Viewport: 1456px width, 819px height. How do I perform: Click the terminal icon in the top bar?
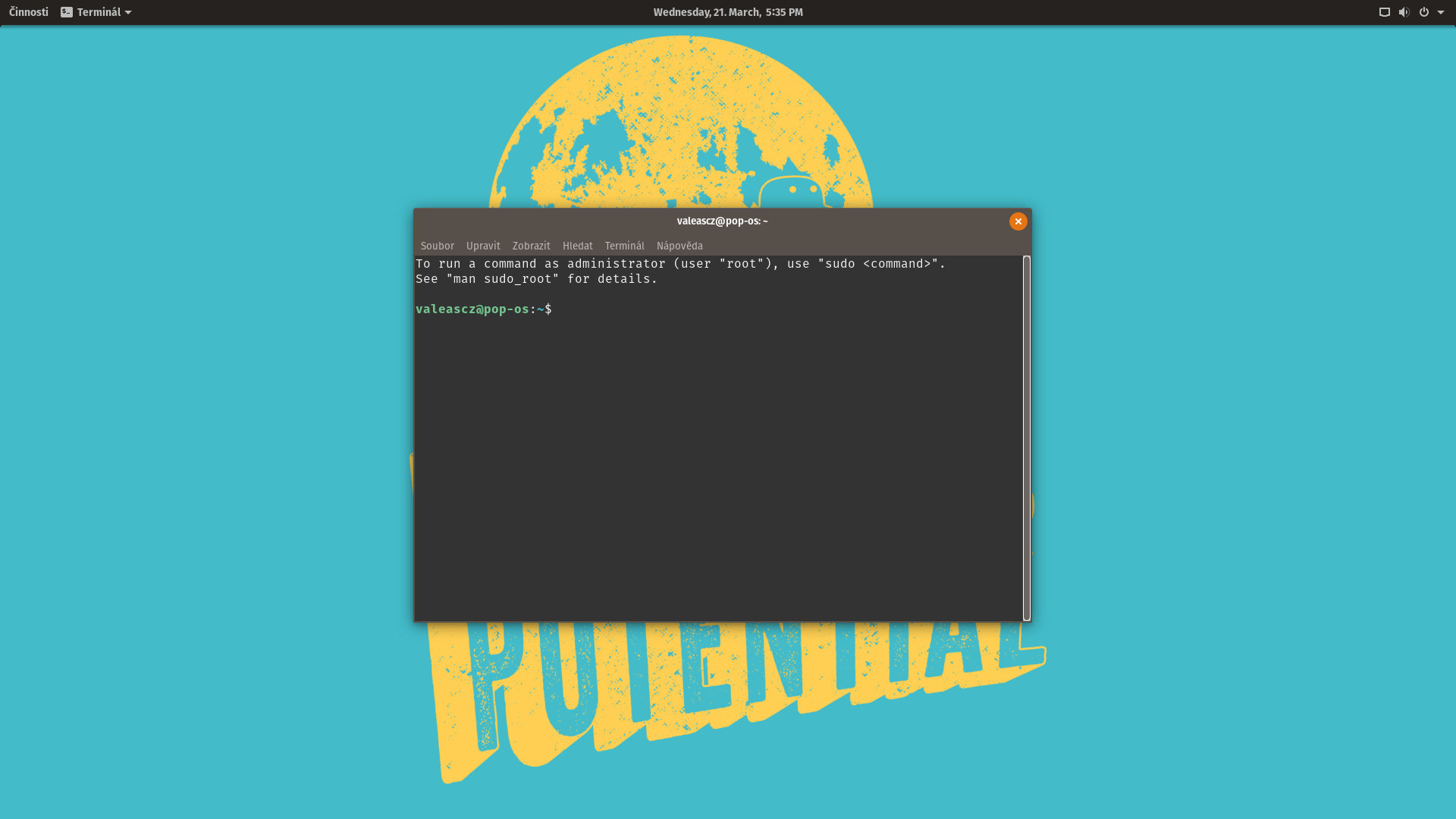coord(67,12)
